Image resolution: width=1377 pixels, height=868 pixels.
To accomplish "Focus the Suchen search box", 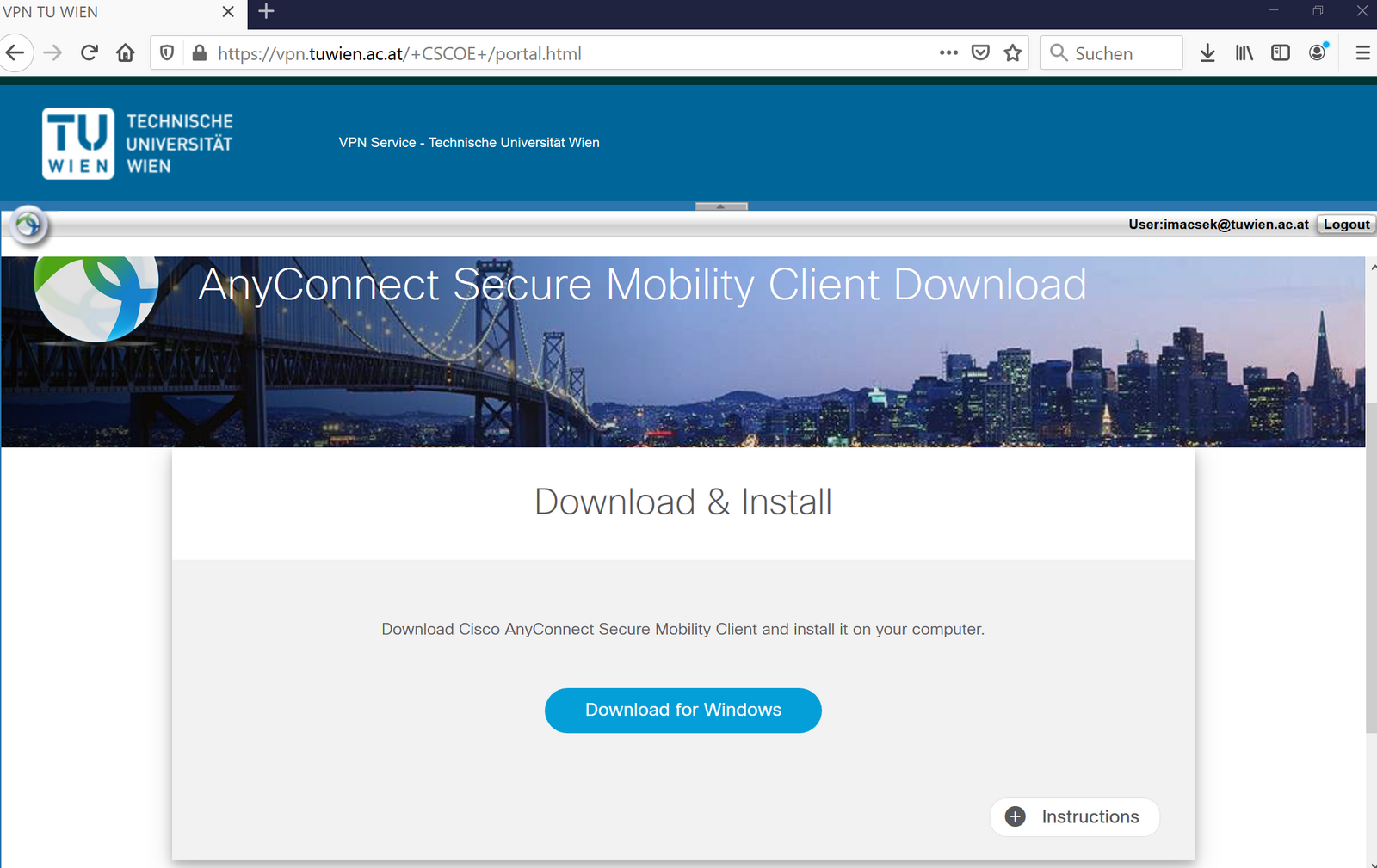I will click(x=1111, y=53).
